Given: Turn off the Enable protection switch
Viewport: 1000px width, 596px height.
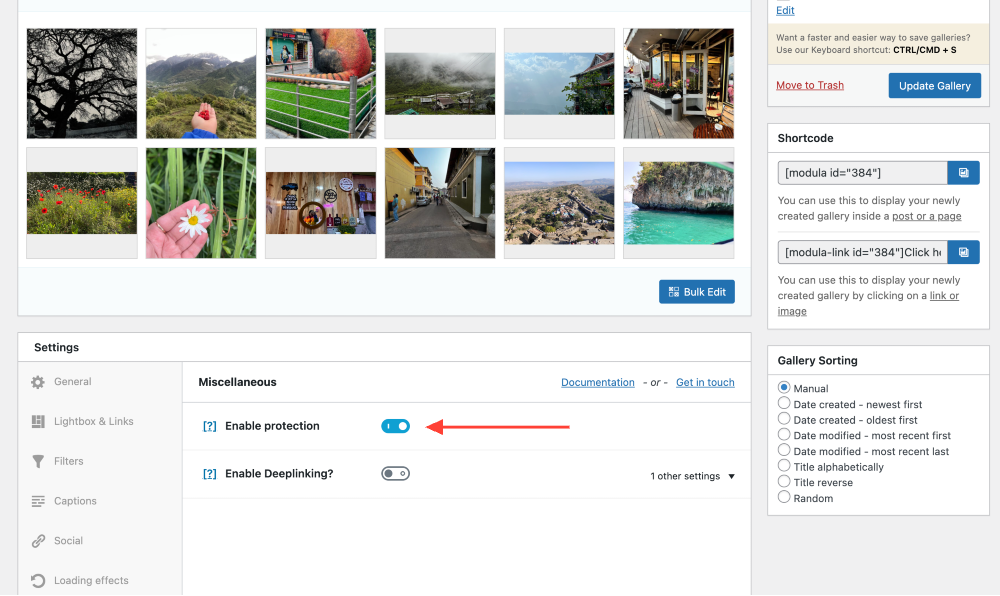Looking at the screenshot, I should click(x=395, y=426).
